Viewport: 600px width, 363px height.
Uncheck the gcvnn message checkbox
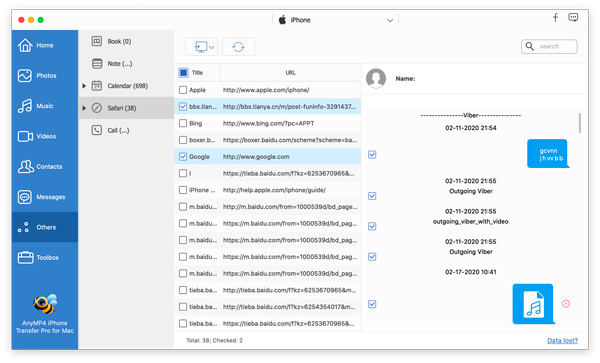click(372, 155)
